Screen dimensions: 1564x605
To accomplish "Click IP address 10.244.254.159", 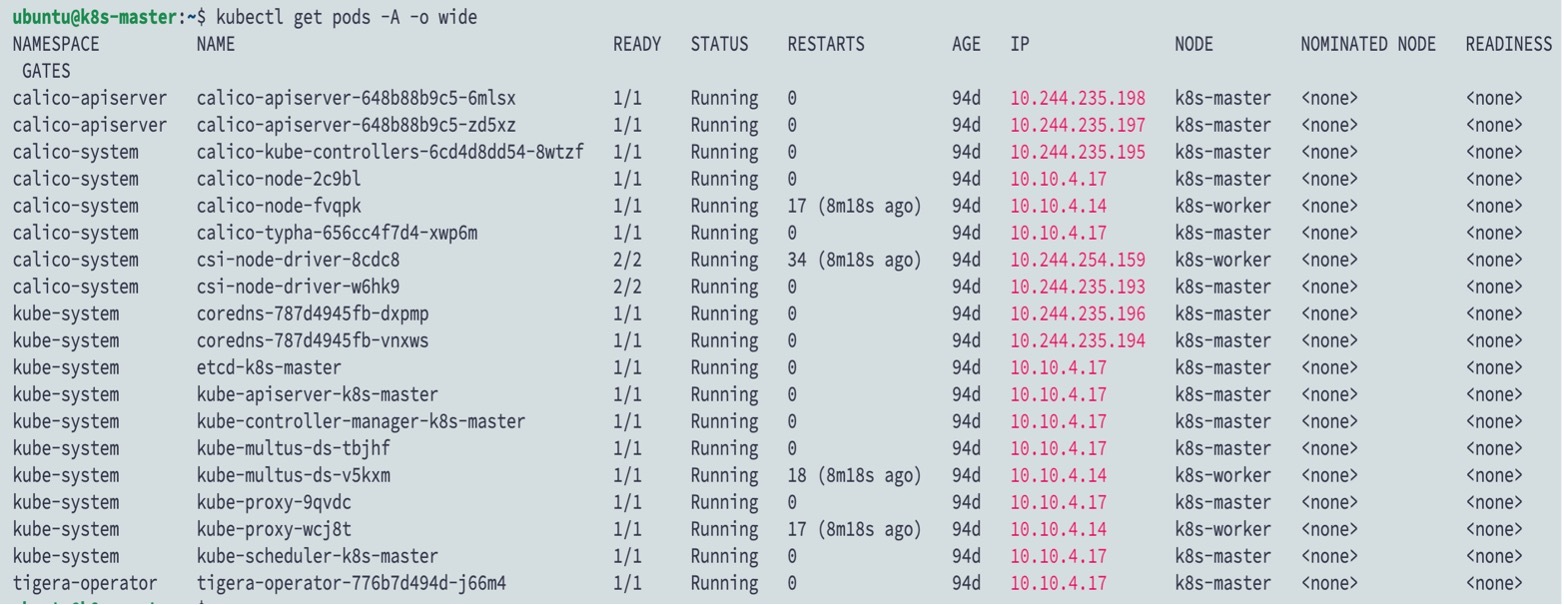I will tap(1078, 260).
